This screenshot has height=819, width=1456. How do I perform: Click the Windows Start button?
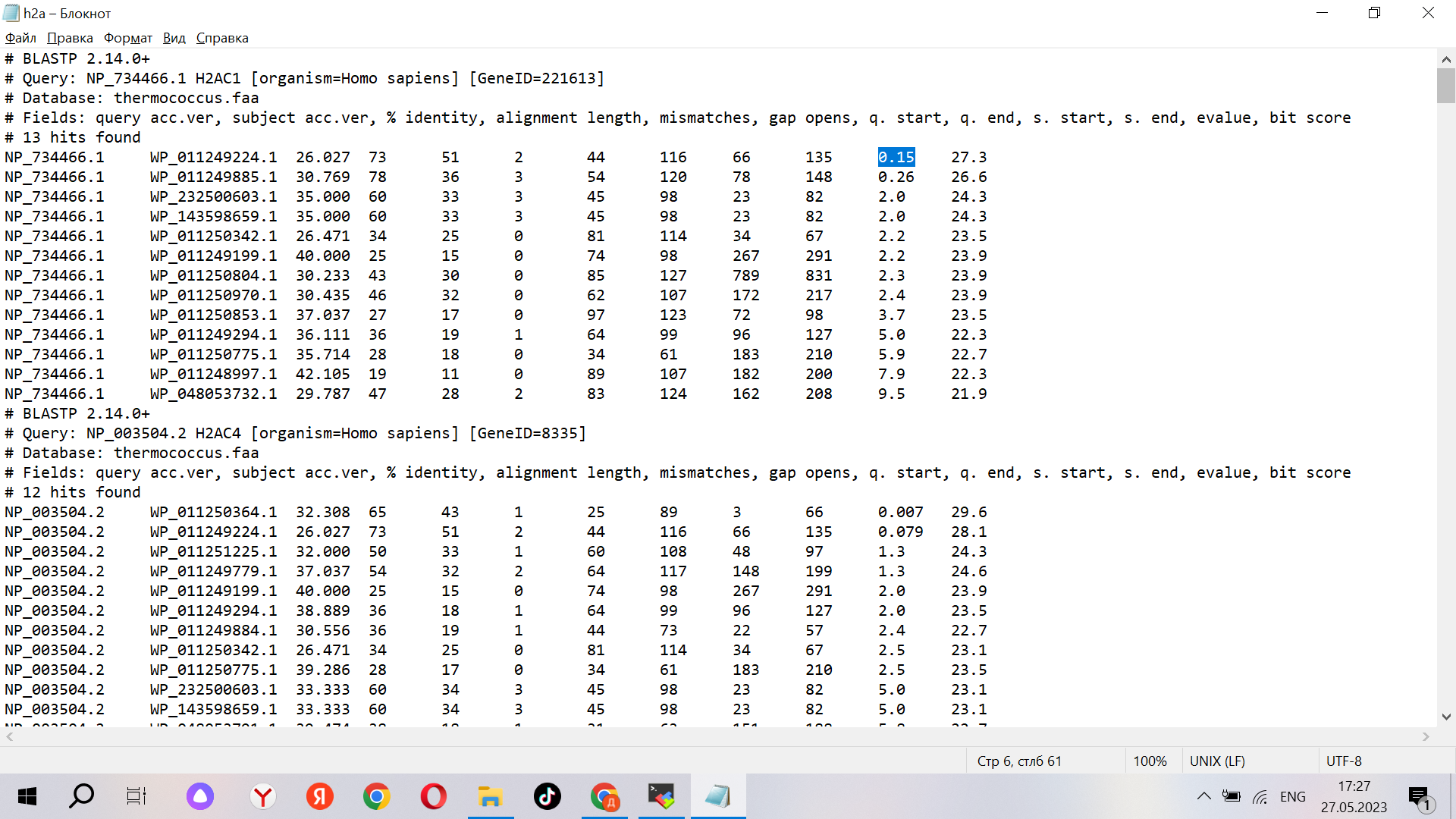pyautogui.click(x=27, y=796)
